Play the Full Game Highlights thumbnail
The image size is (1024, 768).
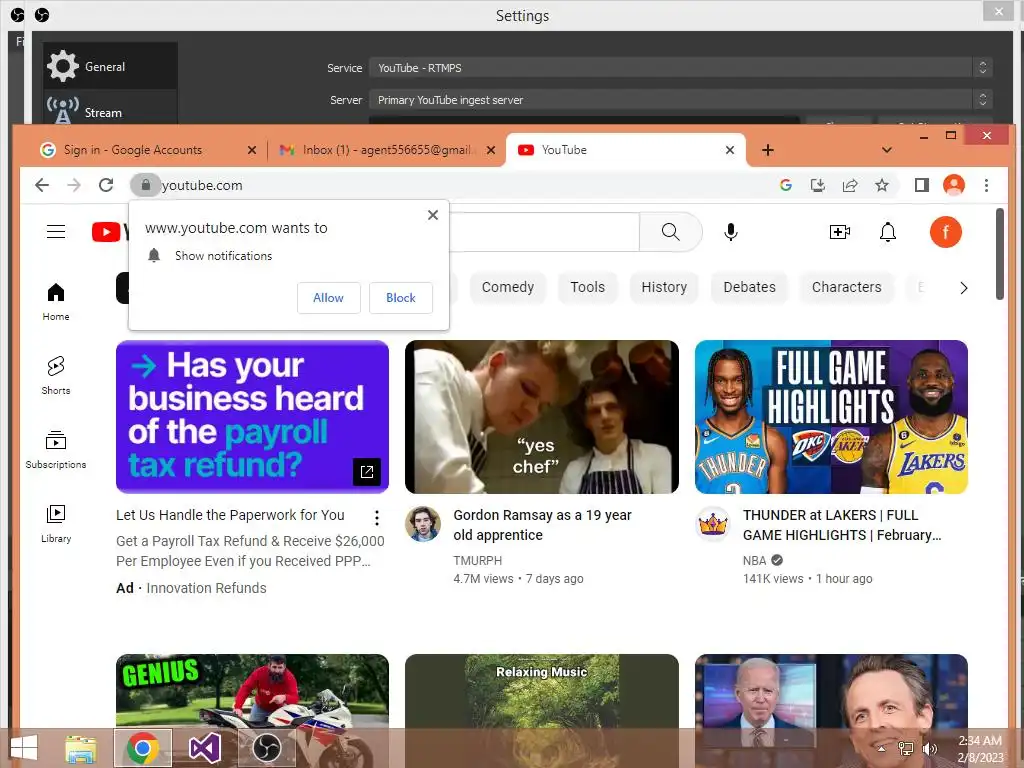tap(831, 417)
